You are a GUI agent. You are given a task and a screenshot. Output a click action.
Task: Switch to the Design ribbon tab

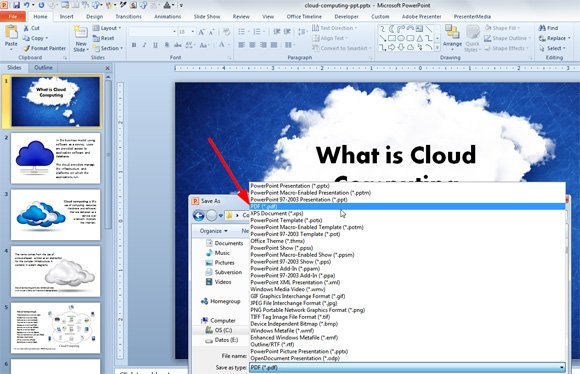click(95, 17)
